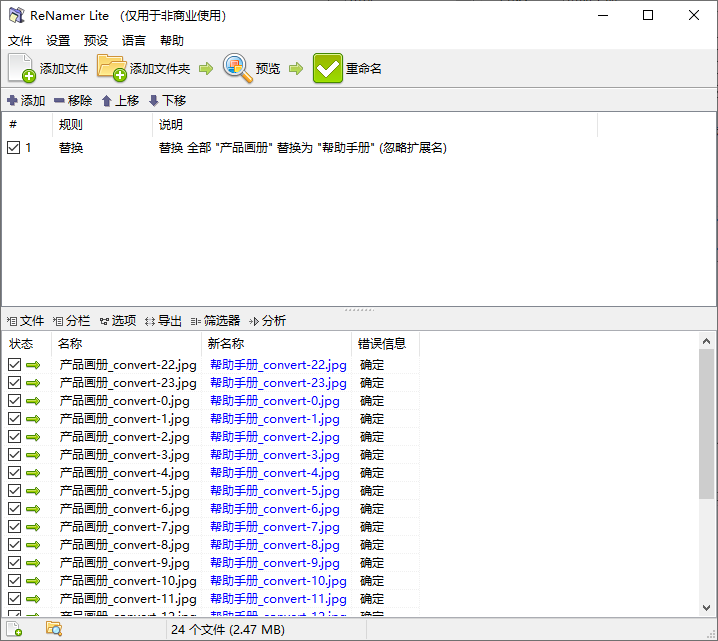Add a new rule with 添加 plus icon
718x641 pixels.
click(x=13, y=101)
